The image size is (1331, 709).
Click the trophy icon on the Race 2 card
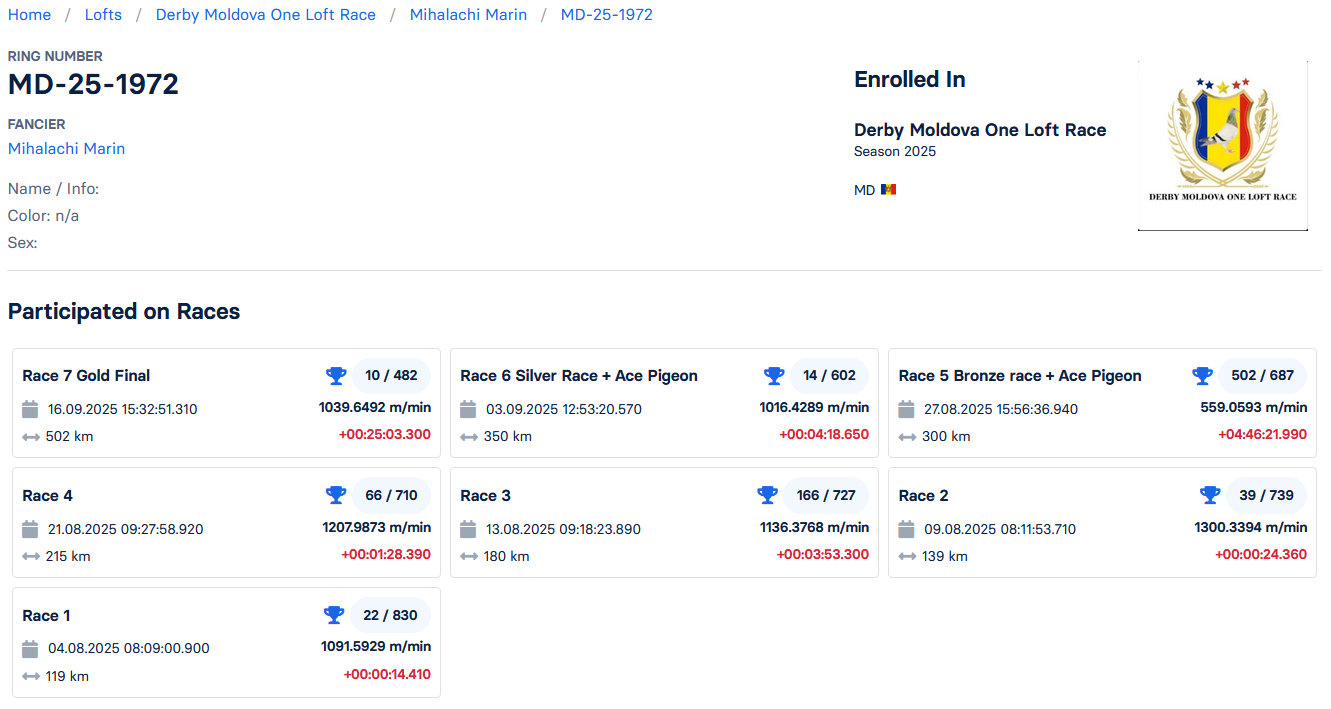tap(1210, 496)
